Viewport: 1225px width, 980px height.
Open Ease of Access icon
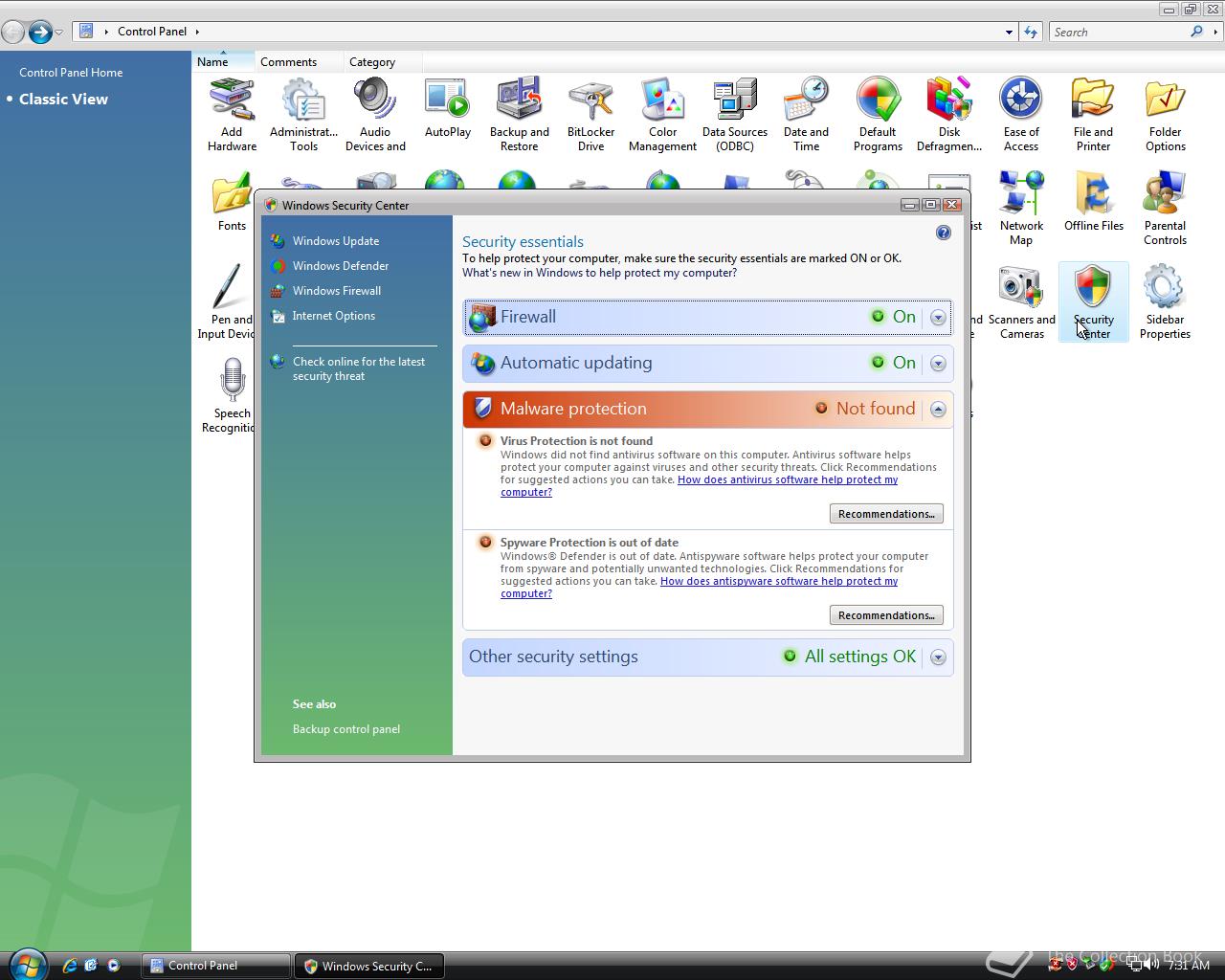1021,115
